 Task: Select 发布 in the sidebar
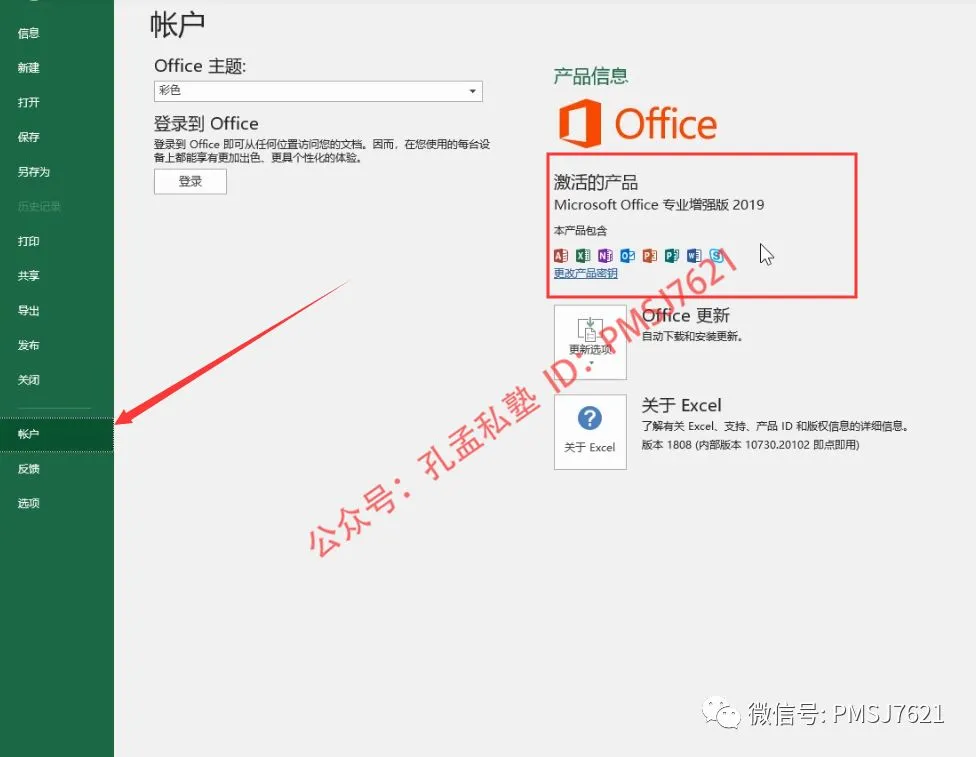coord(29,345)
